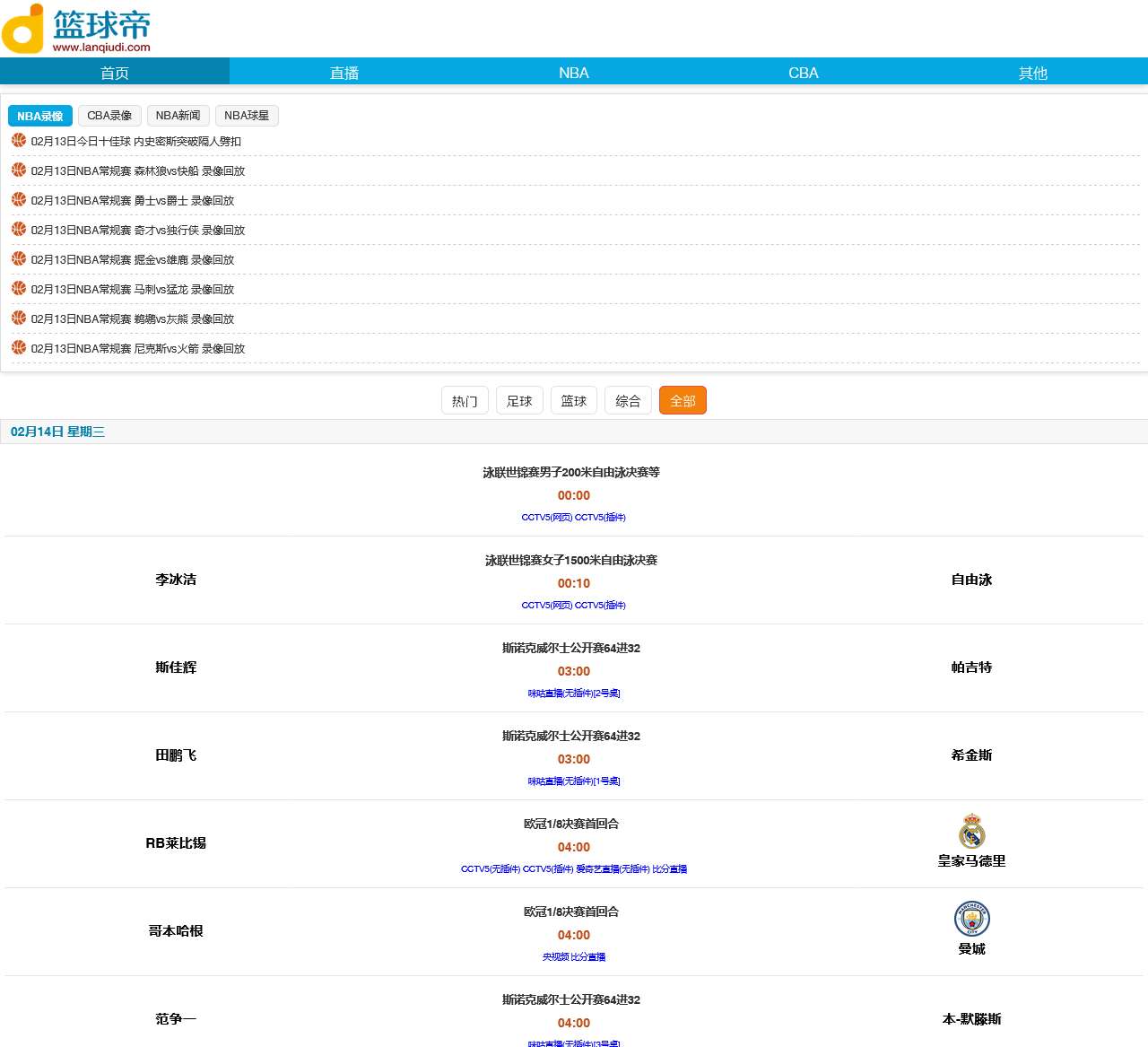Click the 02月14日 星期三 date header
Viewport: 1148px width, 1047px height.
(57, 432)
